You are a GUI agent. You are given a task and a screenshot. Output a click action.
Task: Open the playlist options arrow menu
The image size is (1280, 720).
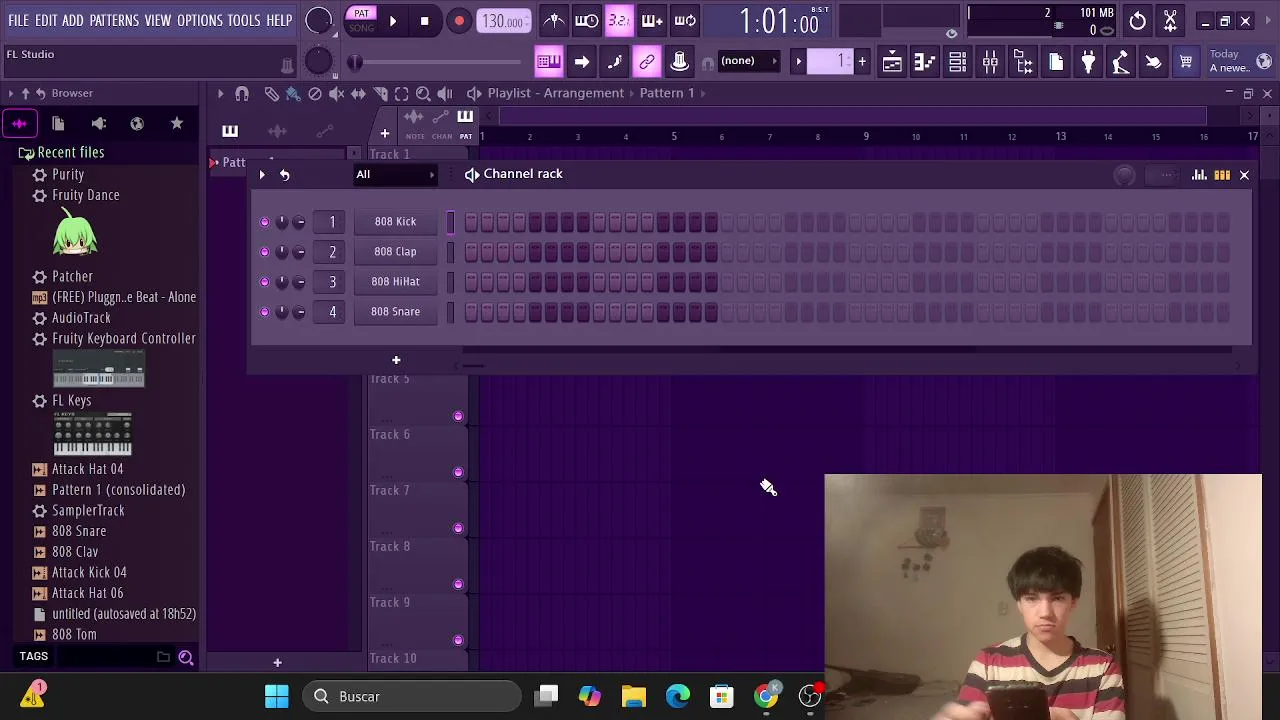[221, 93]
